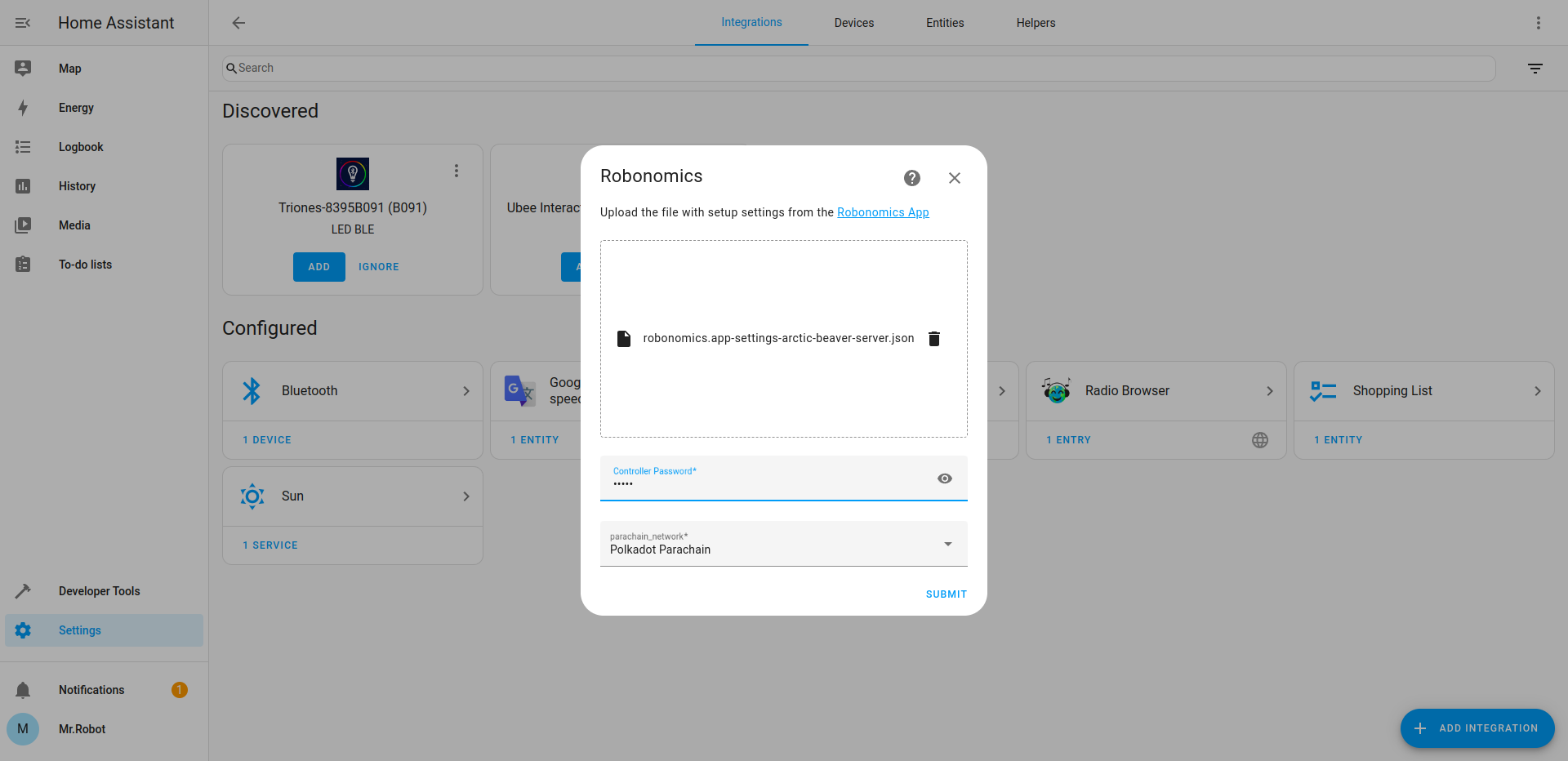This screenshot has height=761, width=1568.
Task: Click the Sun integration icon
Action: (x=252, y=496)
